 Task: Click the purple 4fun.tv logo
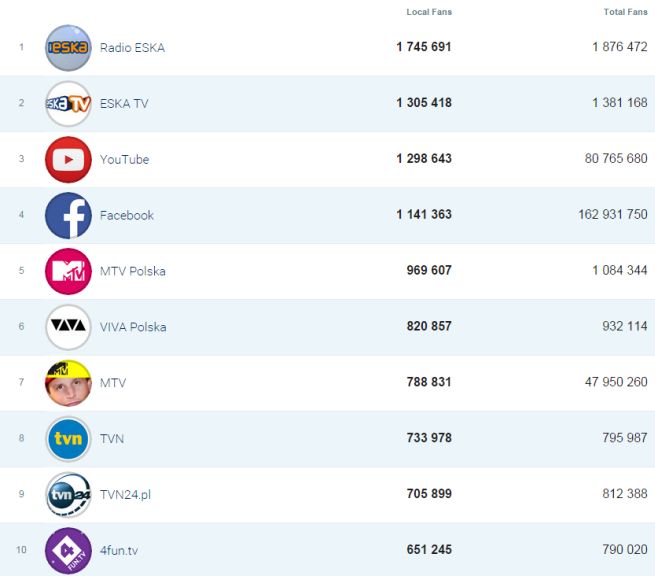(x=68, y=551)
